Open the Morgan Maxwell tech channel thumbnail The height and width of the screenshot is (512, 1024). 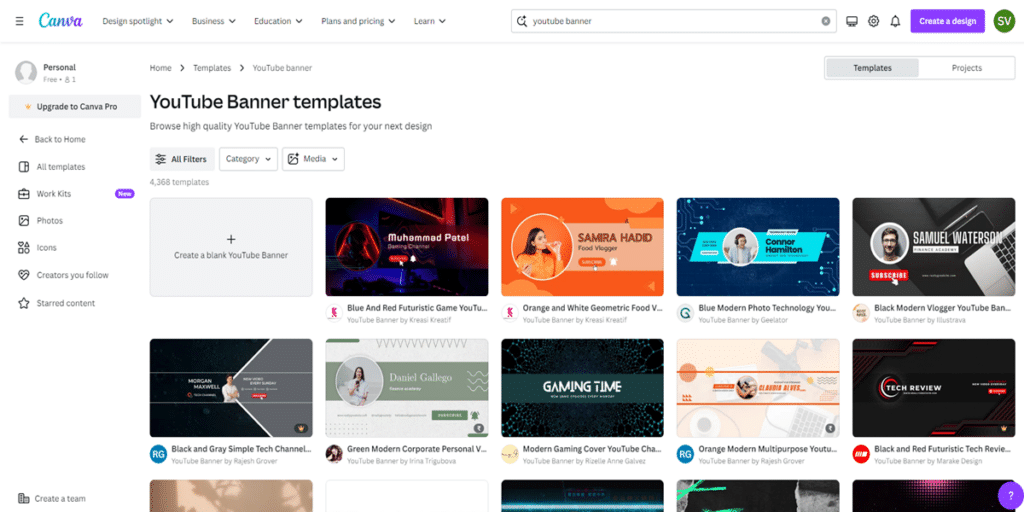coord(231,388)
